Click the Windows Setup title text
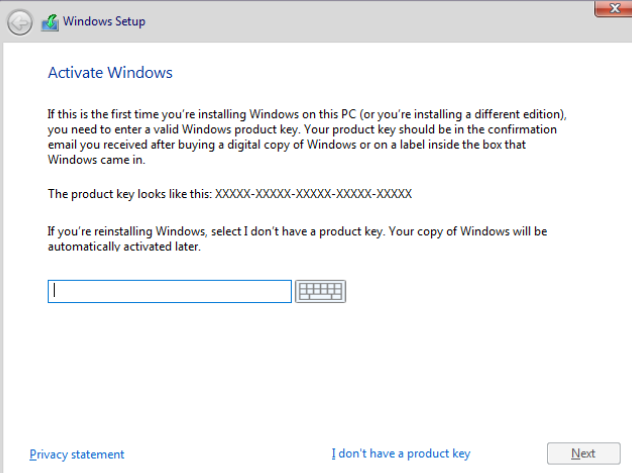632x473 pixels. pos(104,21)
